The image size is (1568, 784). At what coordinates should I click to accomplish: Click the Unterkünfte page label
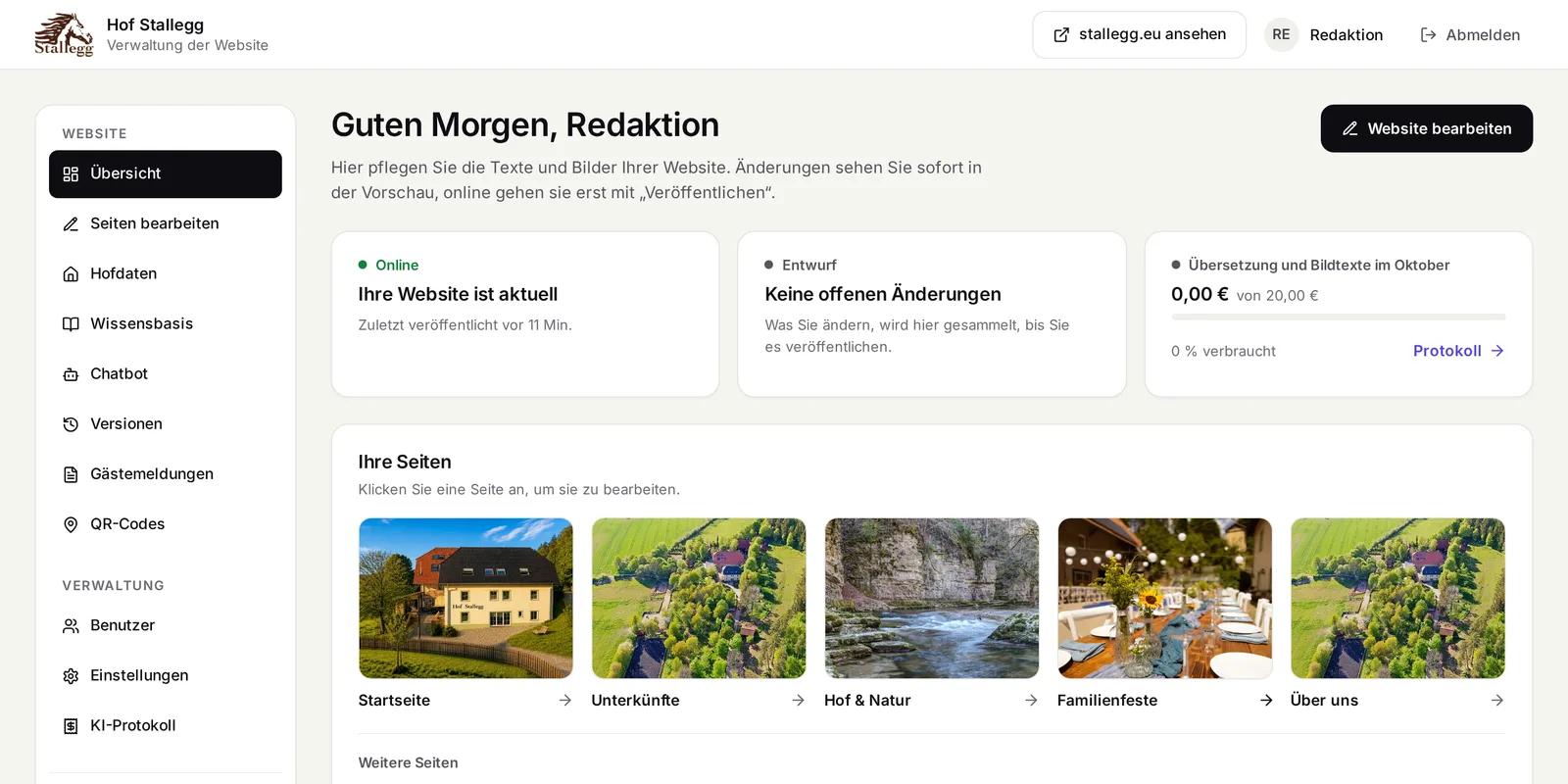click(x=635, y=700)
